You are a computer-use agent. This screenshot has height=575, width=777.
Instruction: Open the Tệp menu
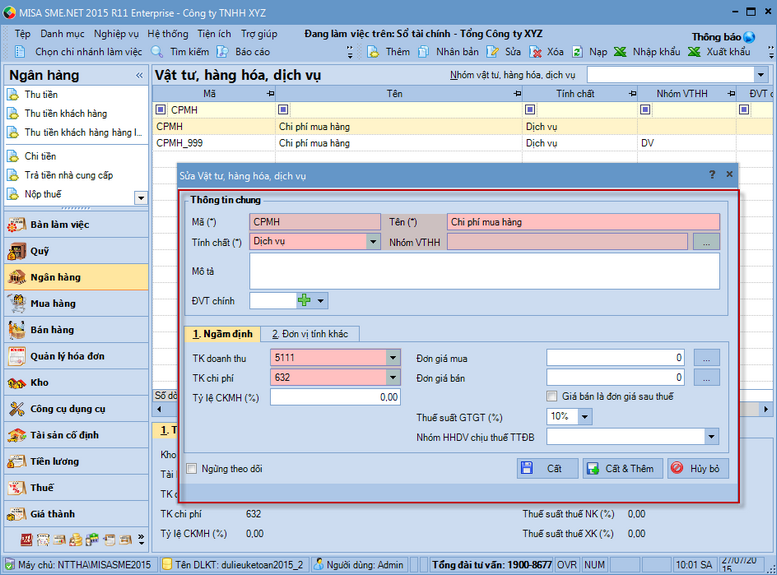22,34
